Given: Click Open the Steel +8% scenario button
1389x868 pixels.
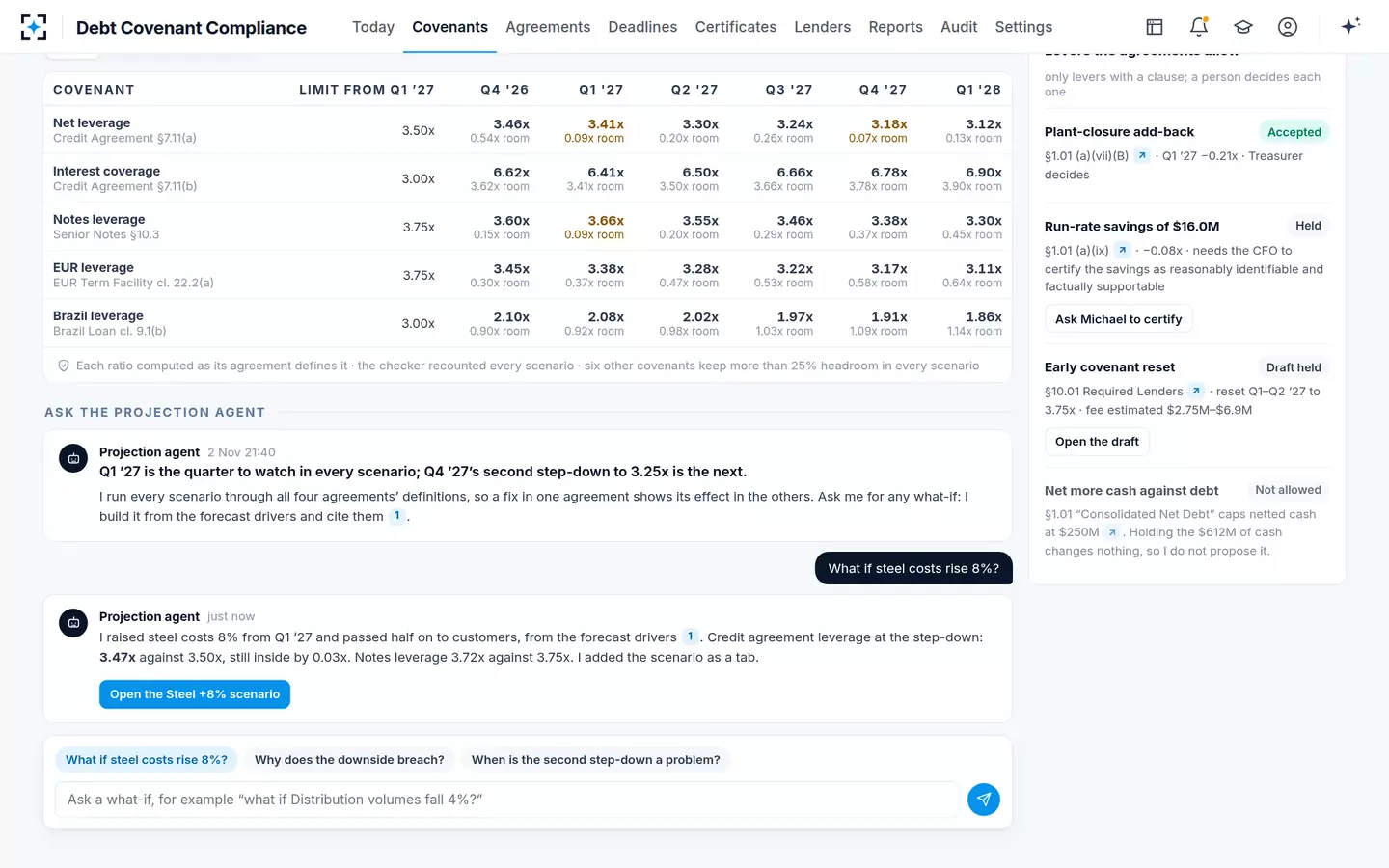Looking at the screenshot, I should click(x=195, y=694).
